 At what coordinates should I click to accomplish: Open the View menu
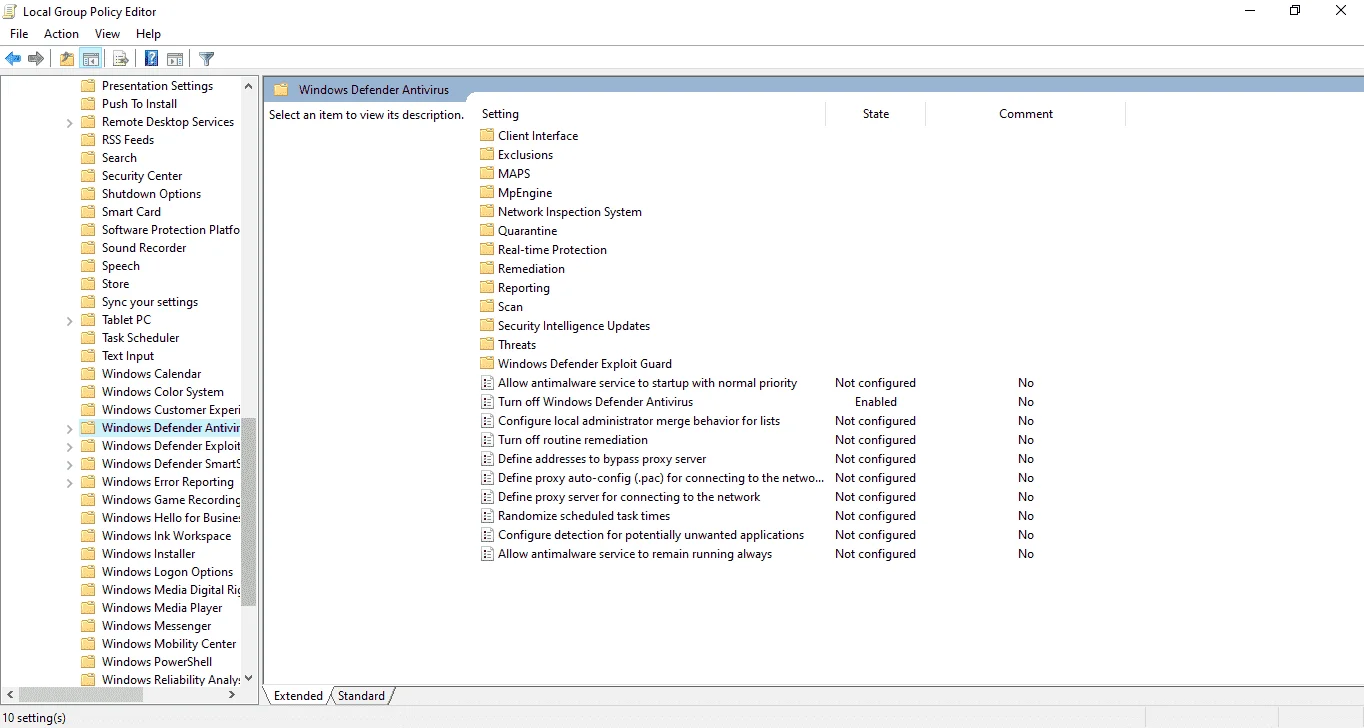click(x=107, y=34)
